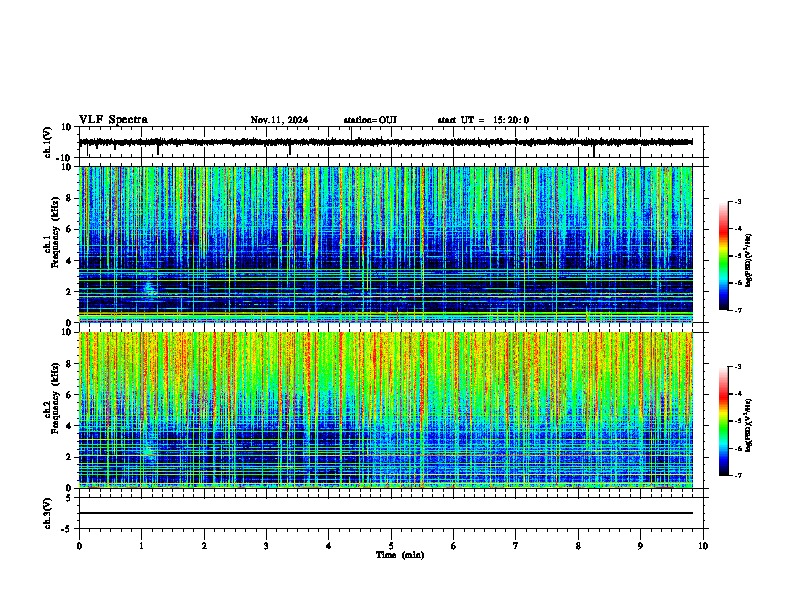Image resolution: width=792 pixels, height=612 pixels.
Task: Click the time-axis tick label '0'
Action: (79, 546)
